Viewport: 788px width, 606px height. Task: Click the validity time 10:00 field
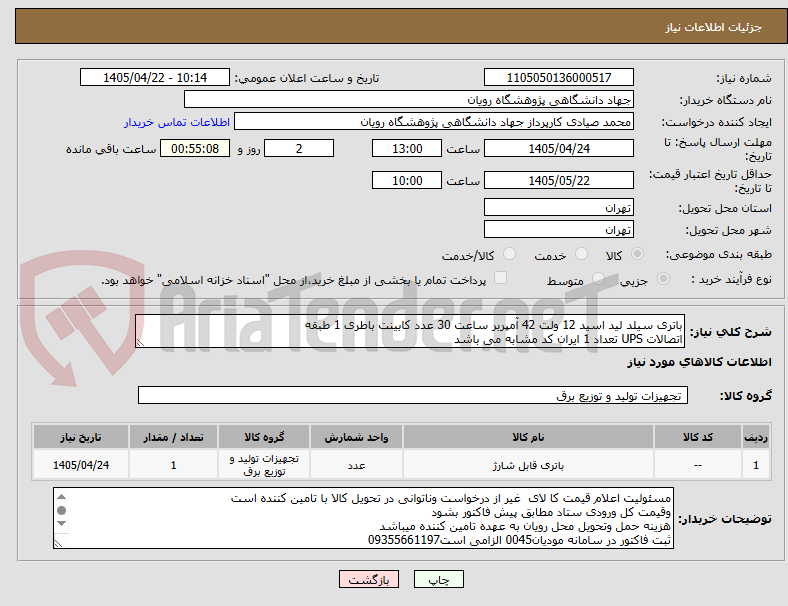(x=407, y=180)
